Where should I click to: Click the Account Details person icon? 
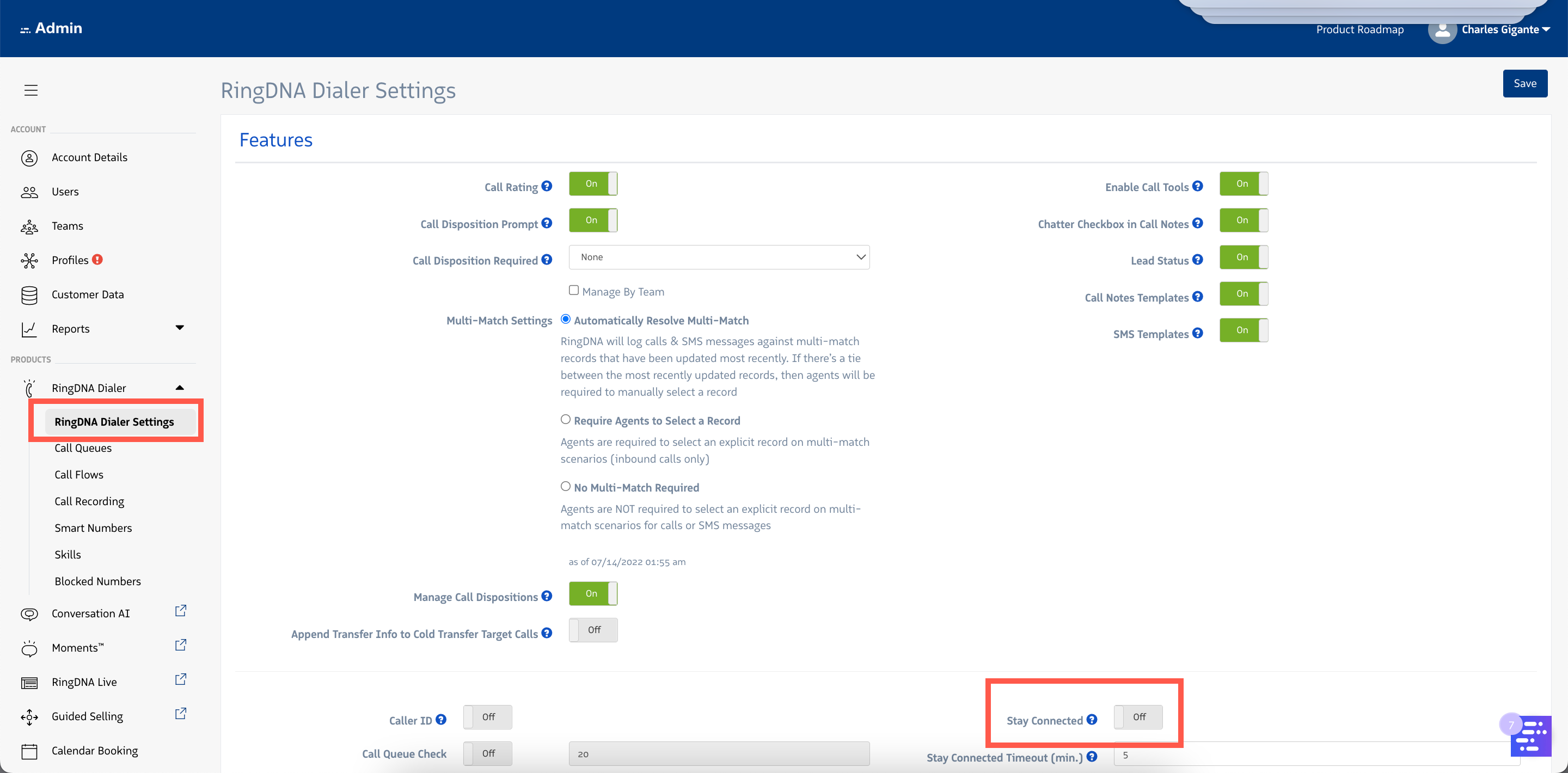[x=29, y=158]
